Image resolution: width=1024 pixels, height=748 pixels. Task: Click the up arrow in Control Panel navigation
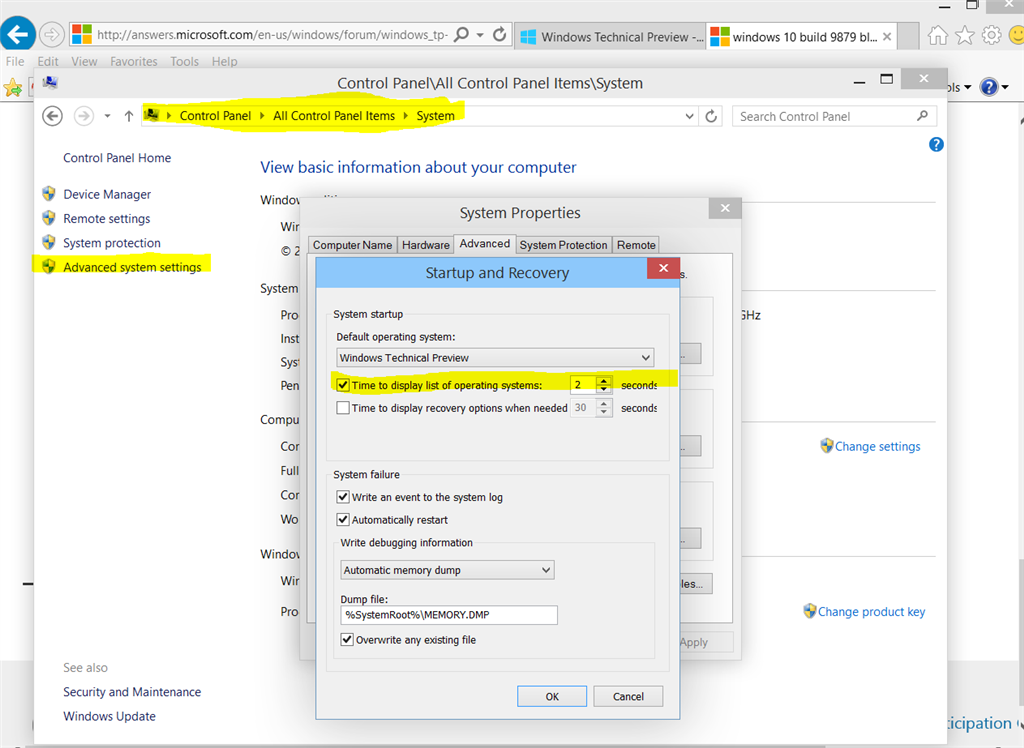pos(129,116)
